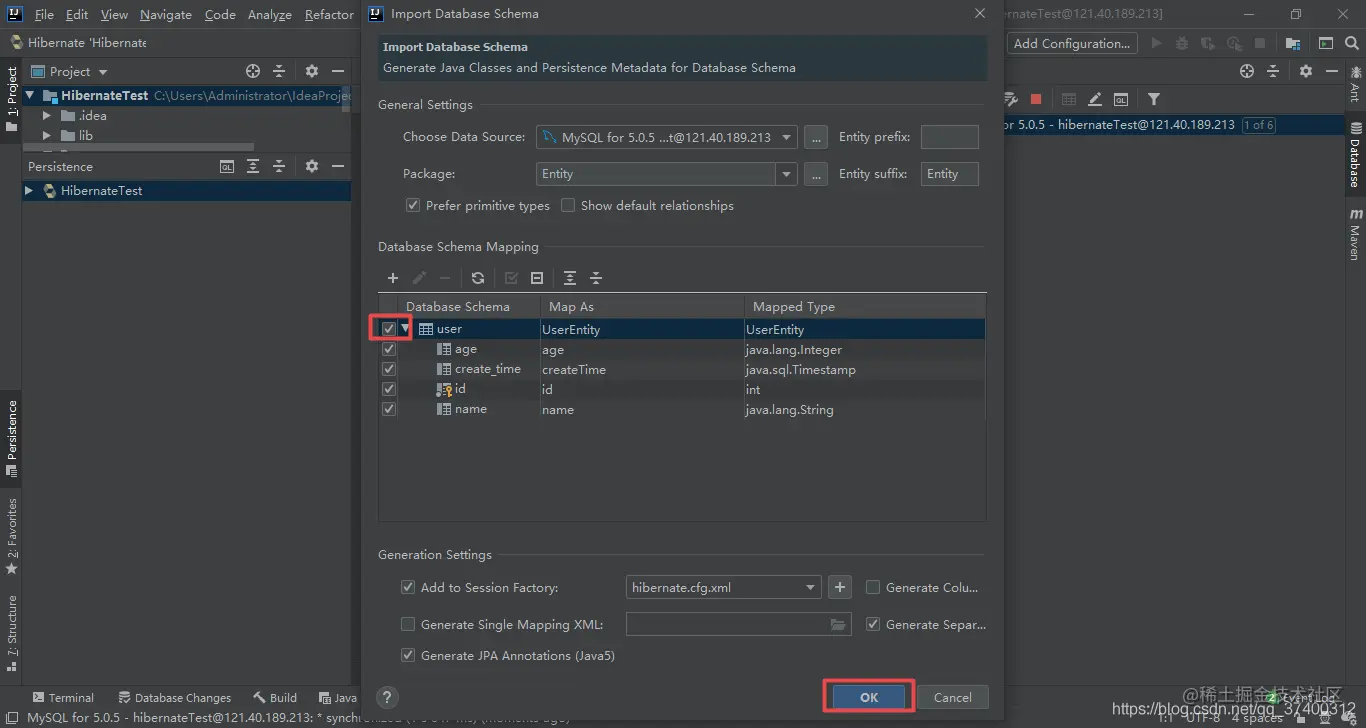Image resolution: width=1366 pixels, height=728 pixels.
Task: Click the Entity prefix input field
Action: (x=949, y=137)
